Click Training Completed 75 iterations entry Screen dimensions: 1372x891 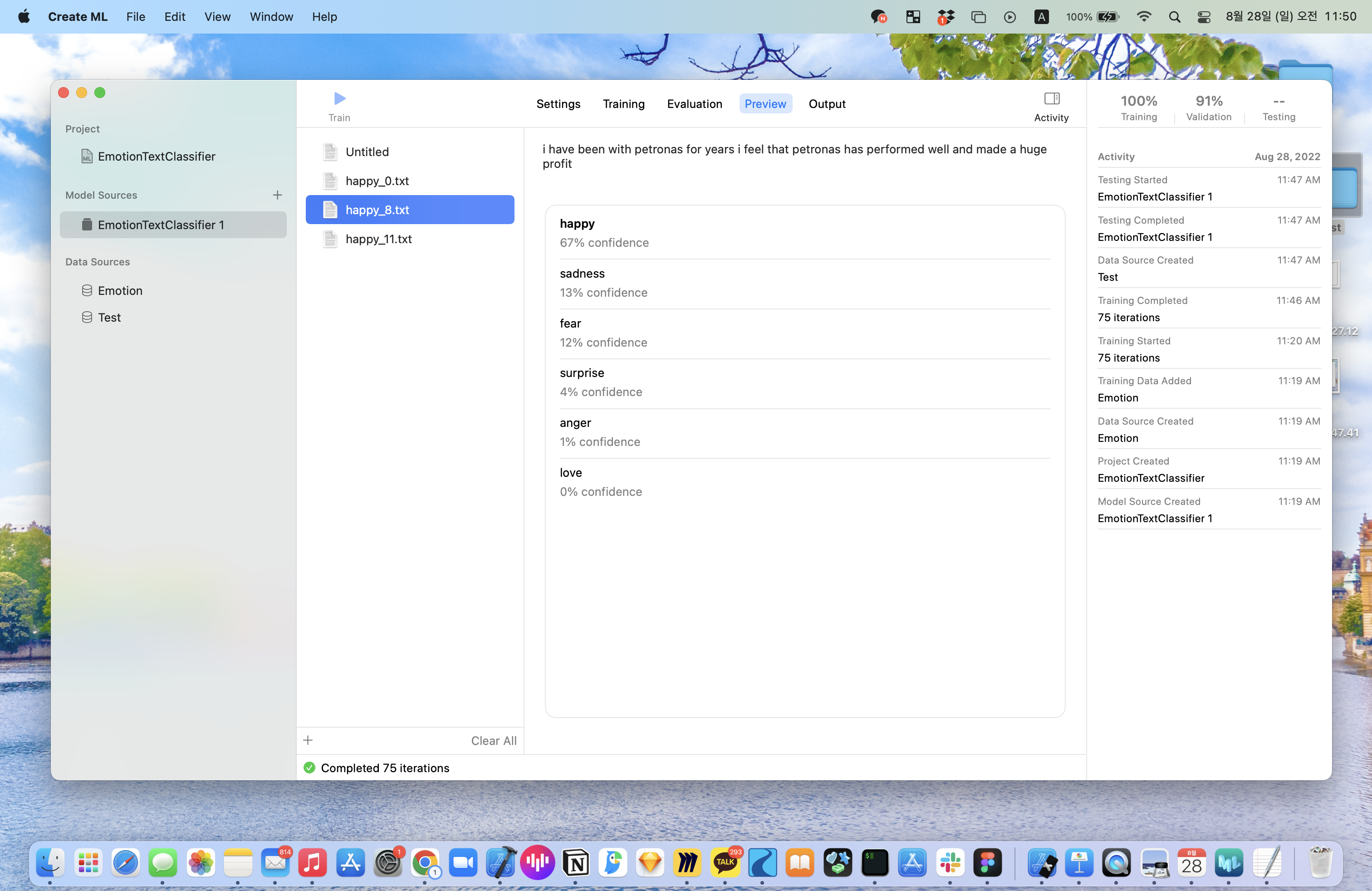coord(1209,309)
